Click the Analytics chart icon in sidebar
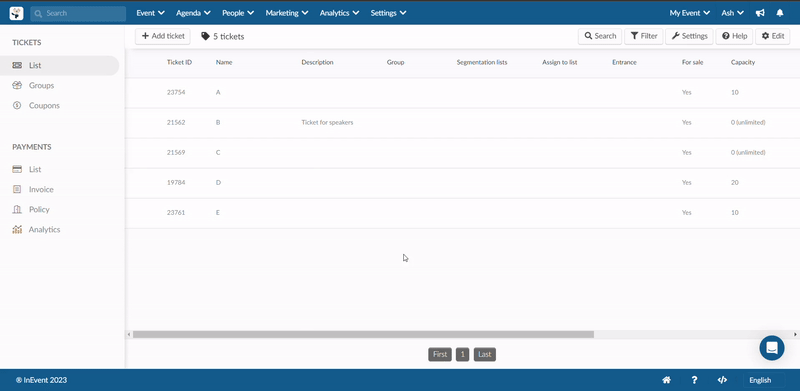The width and height of the screenshot is (800, 391). click(17, 230)
